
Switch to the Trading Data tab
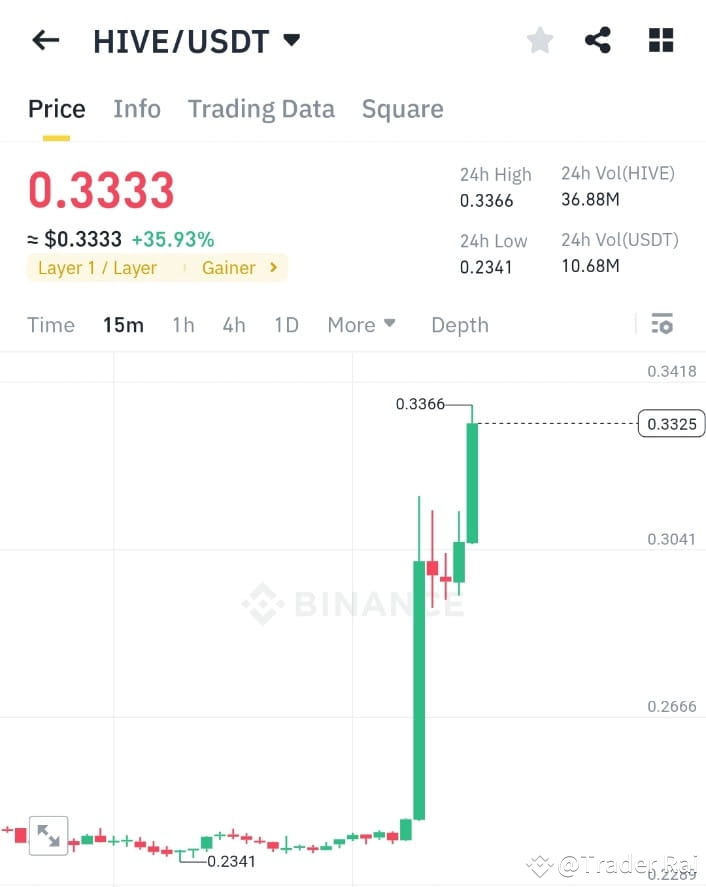click(x=261, y=108)
